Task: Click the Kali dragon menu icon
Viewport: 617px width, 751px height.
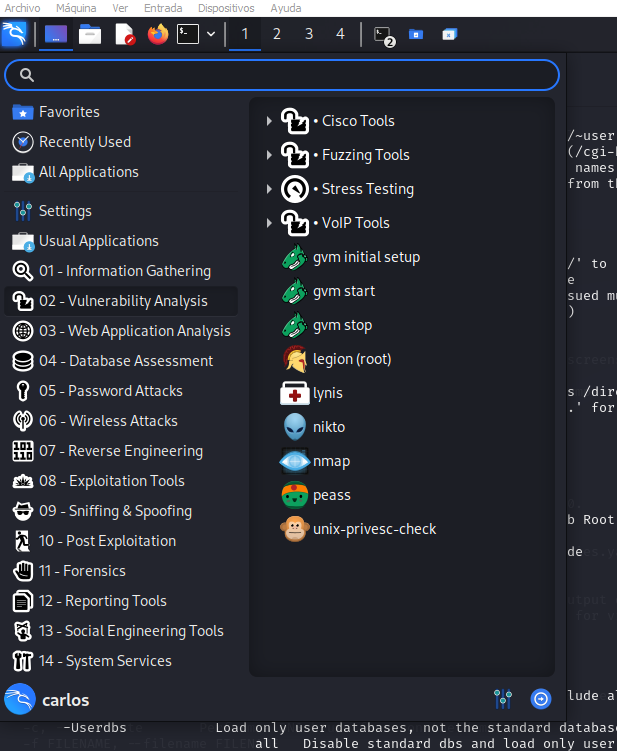Action: [x=15, y=34]
